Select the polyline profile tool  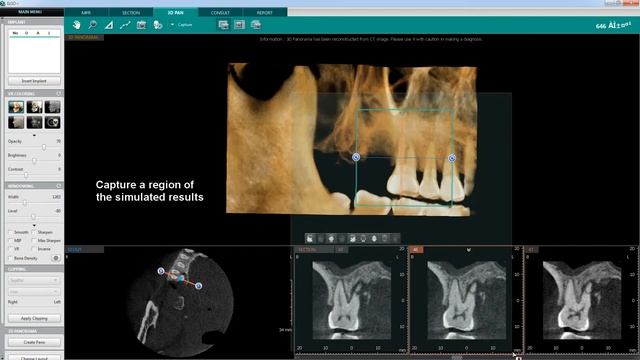point(125,25)
